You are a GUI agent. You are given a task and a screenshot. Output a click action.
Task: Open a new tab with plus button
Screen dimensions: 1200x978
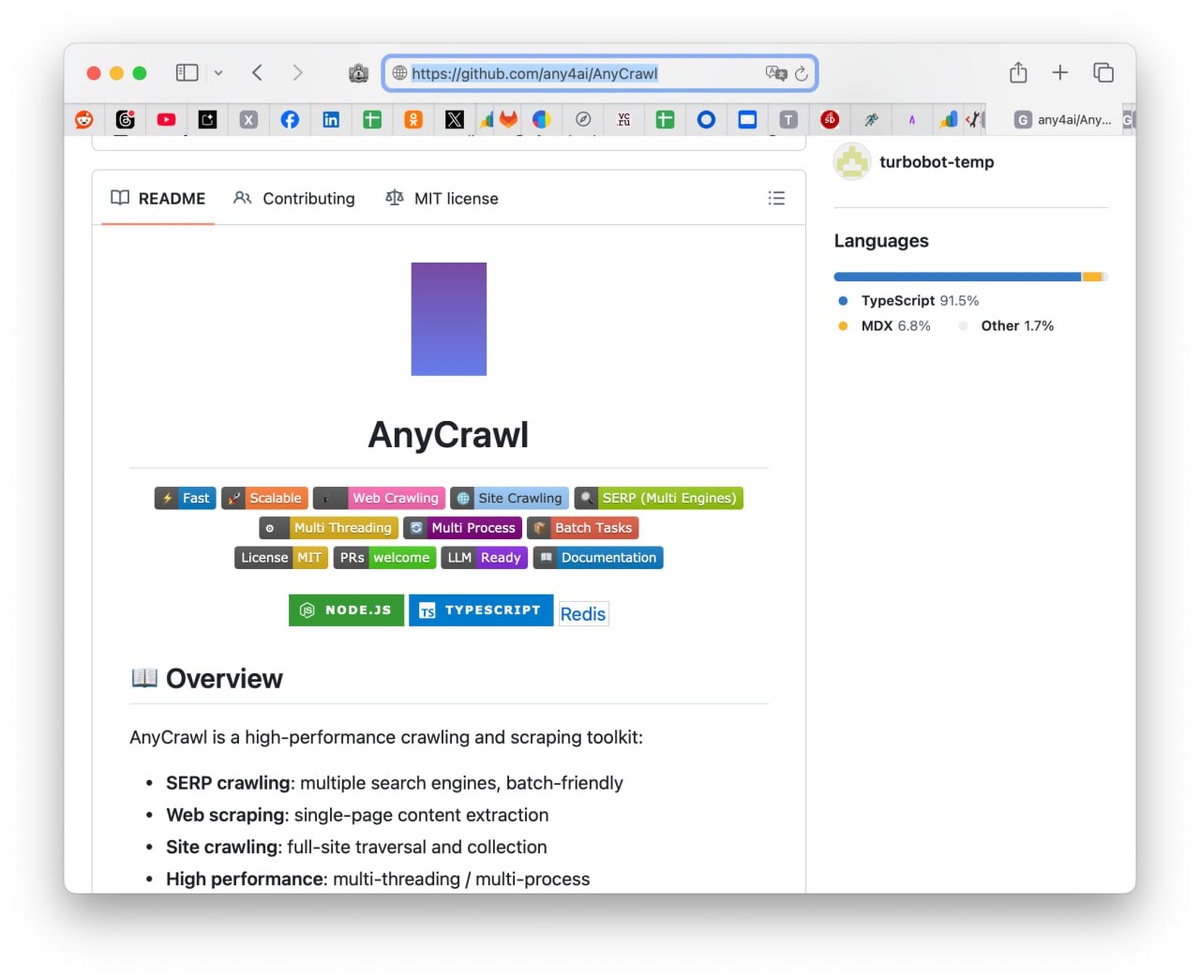pos(1060,72)
